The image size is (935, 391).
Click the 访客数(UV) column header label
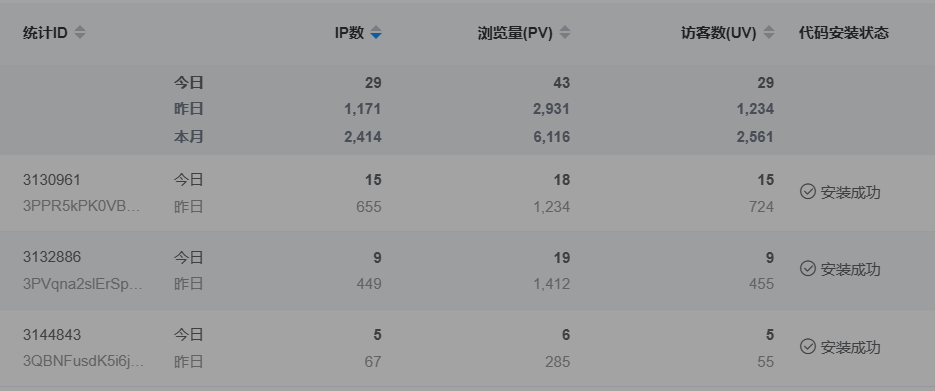719,33
